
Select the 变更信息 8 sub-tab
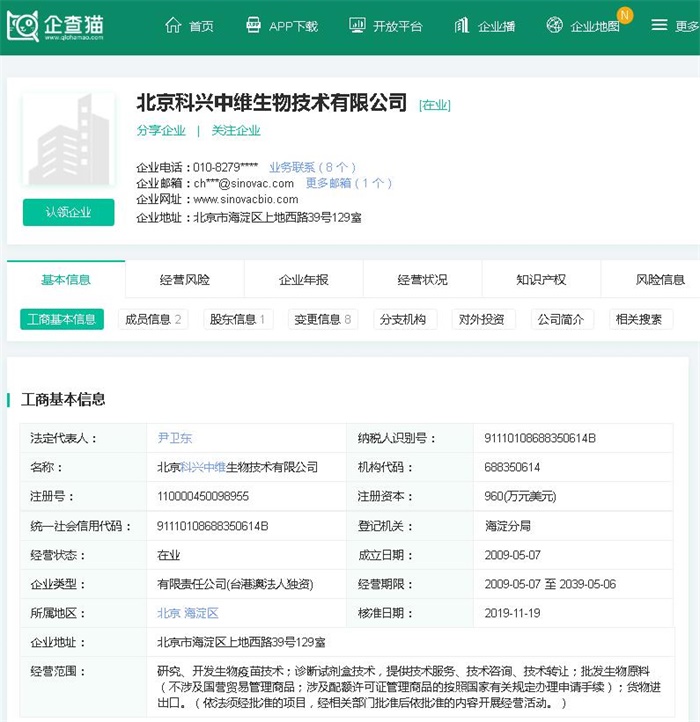pyautogui.click(x=323, y=319)
